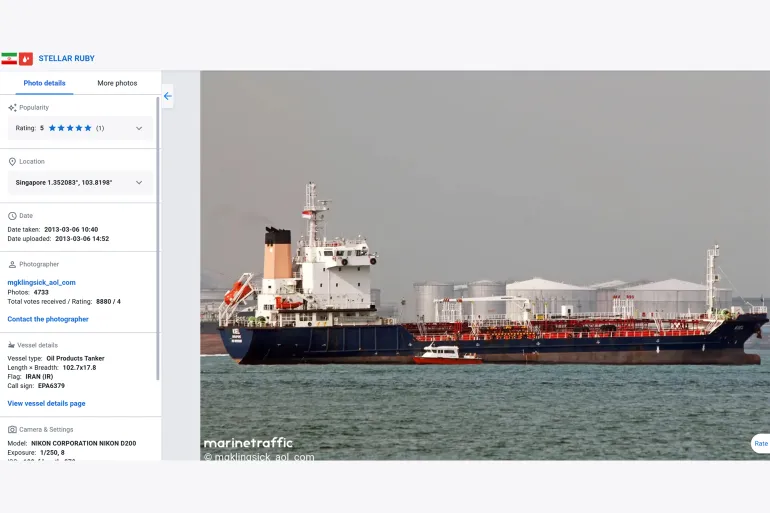Click the Camera & Settings camera icon

coord(12,430)
